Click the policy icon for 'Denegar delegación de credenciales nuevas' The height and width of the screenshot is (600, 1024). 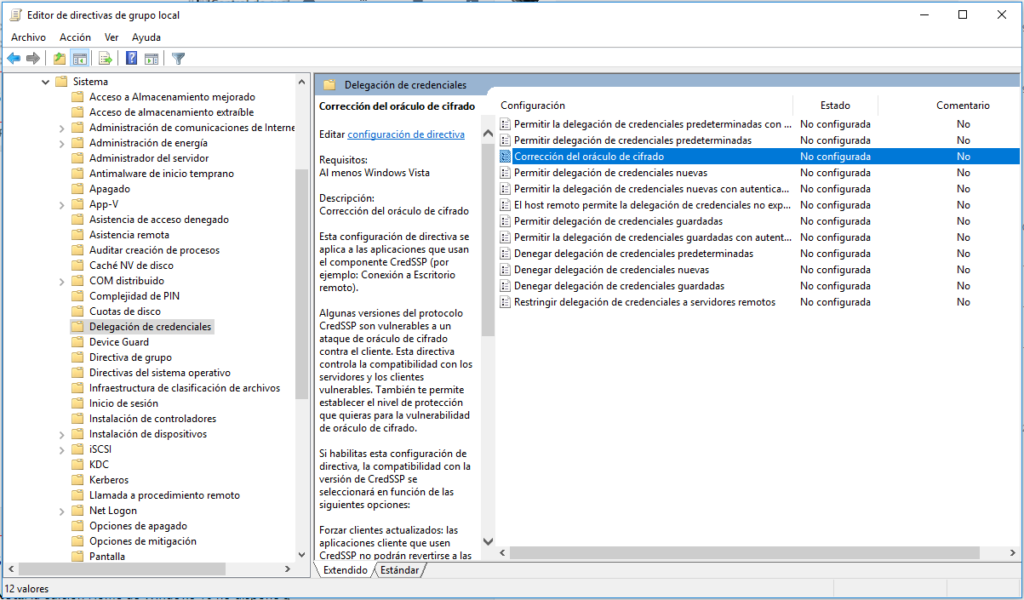(x=505, y=270)
